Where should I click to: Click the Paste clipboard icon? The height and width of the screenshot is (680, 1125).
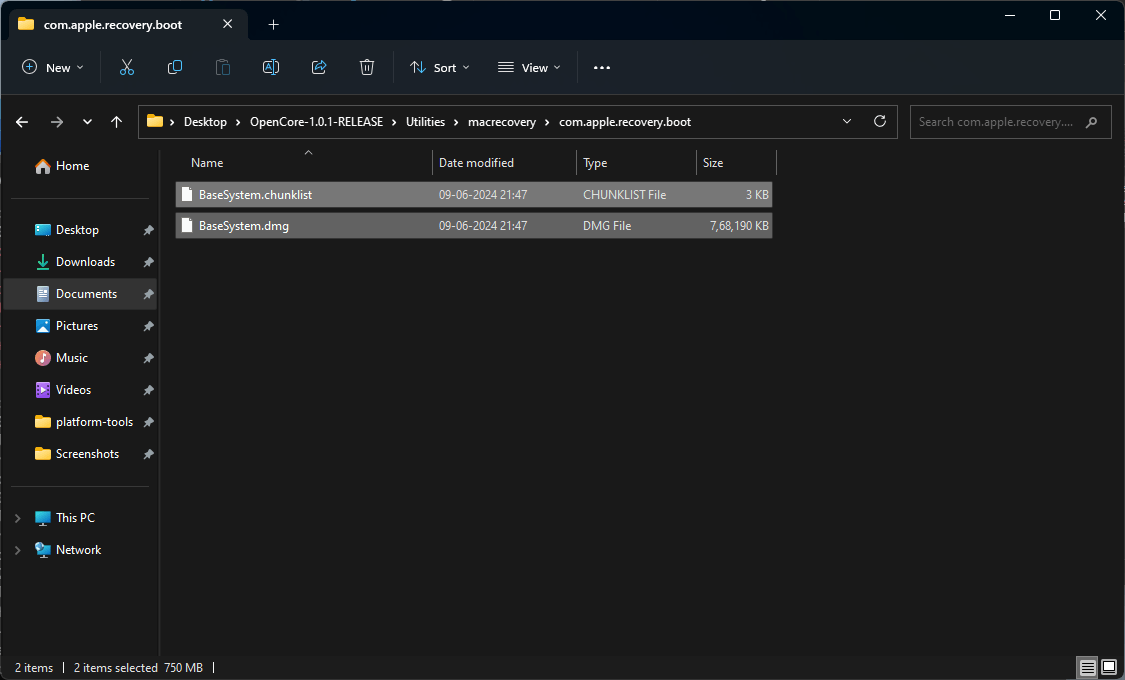click(x=223, y=67)
